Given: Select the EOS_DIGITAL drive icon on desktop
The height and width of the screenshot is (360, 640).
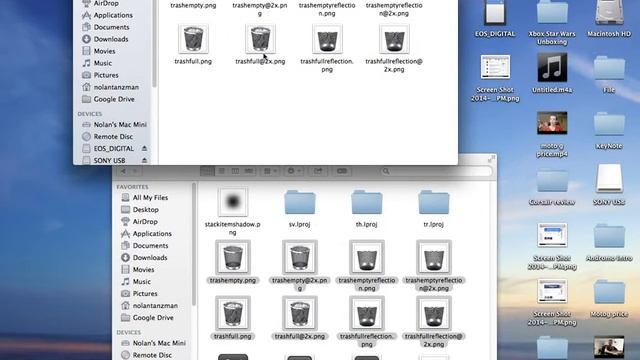Looking at the screenshot, I should (x=495, y=12).
